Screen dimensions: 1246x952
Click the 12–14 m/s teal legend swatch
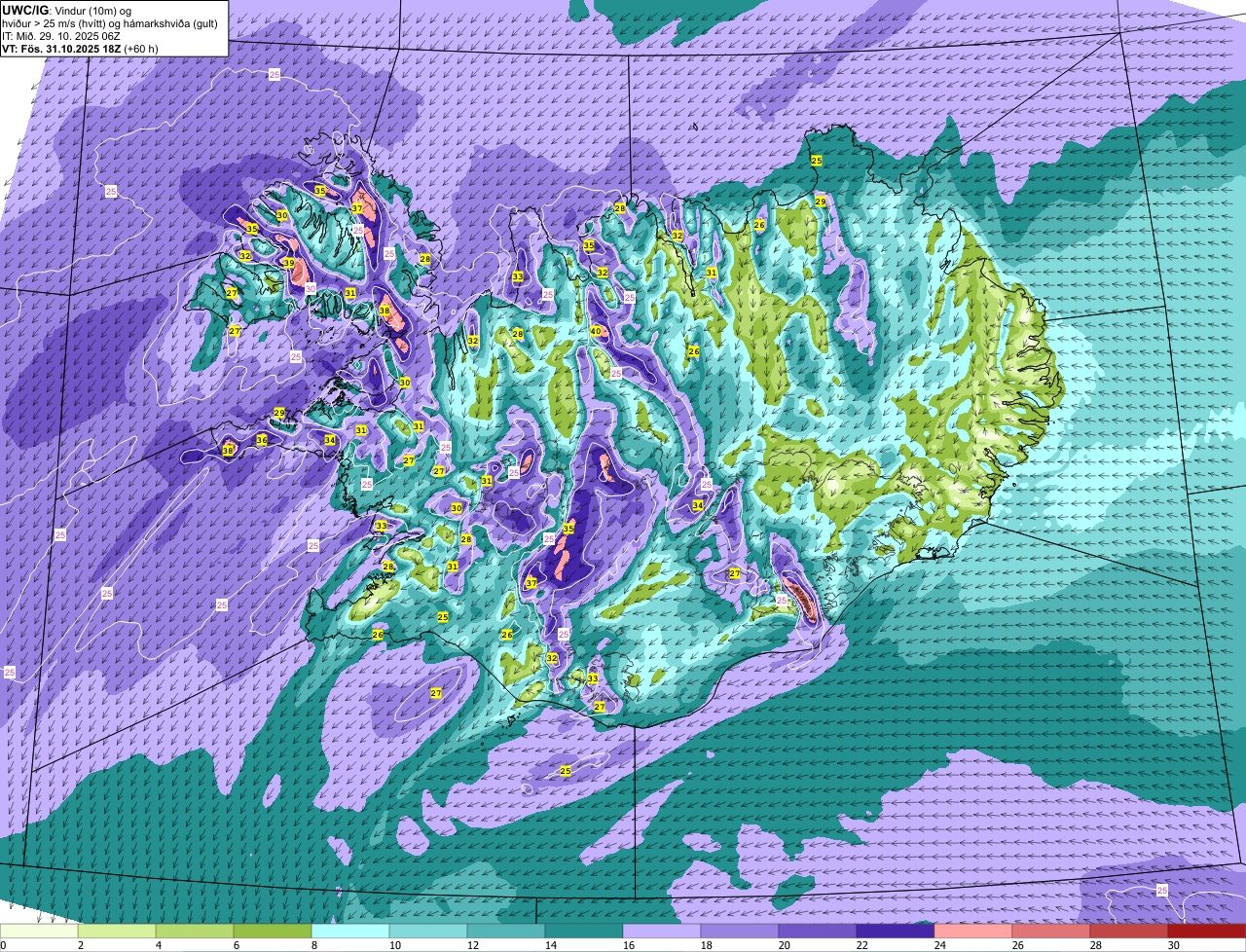[507, 931]
